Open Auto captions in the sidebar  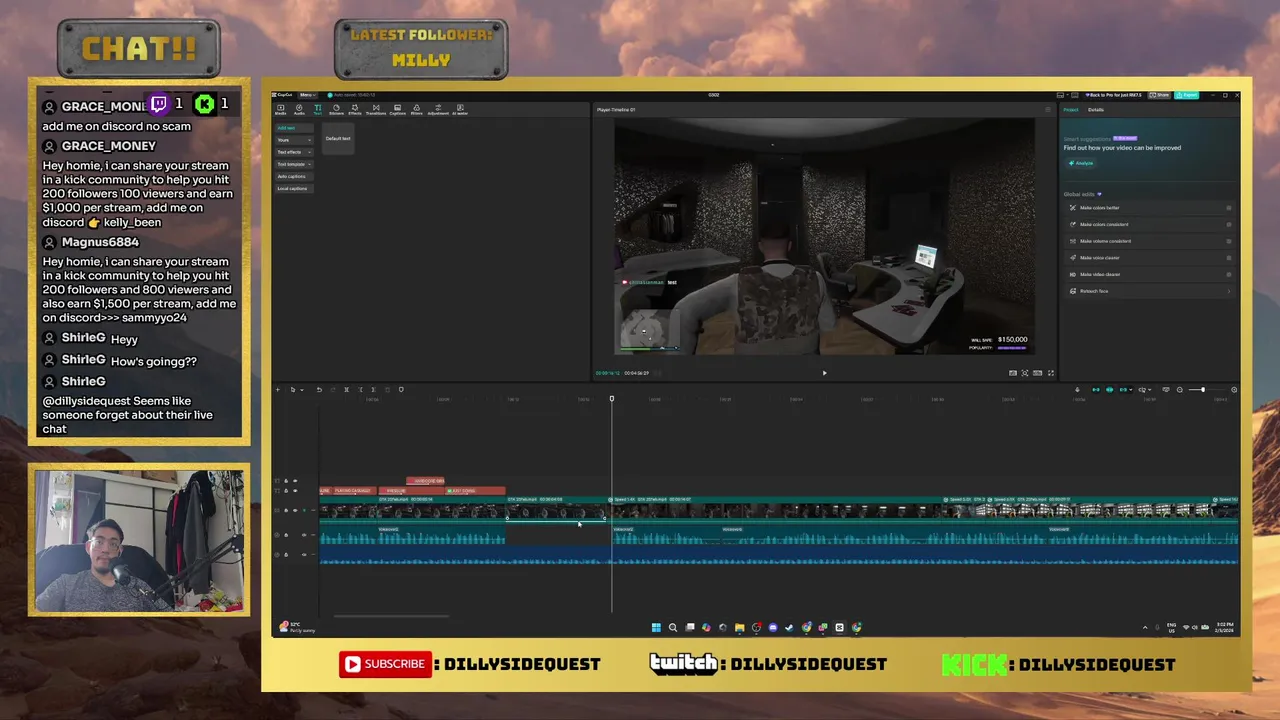292,176
